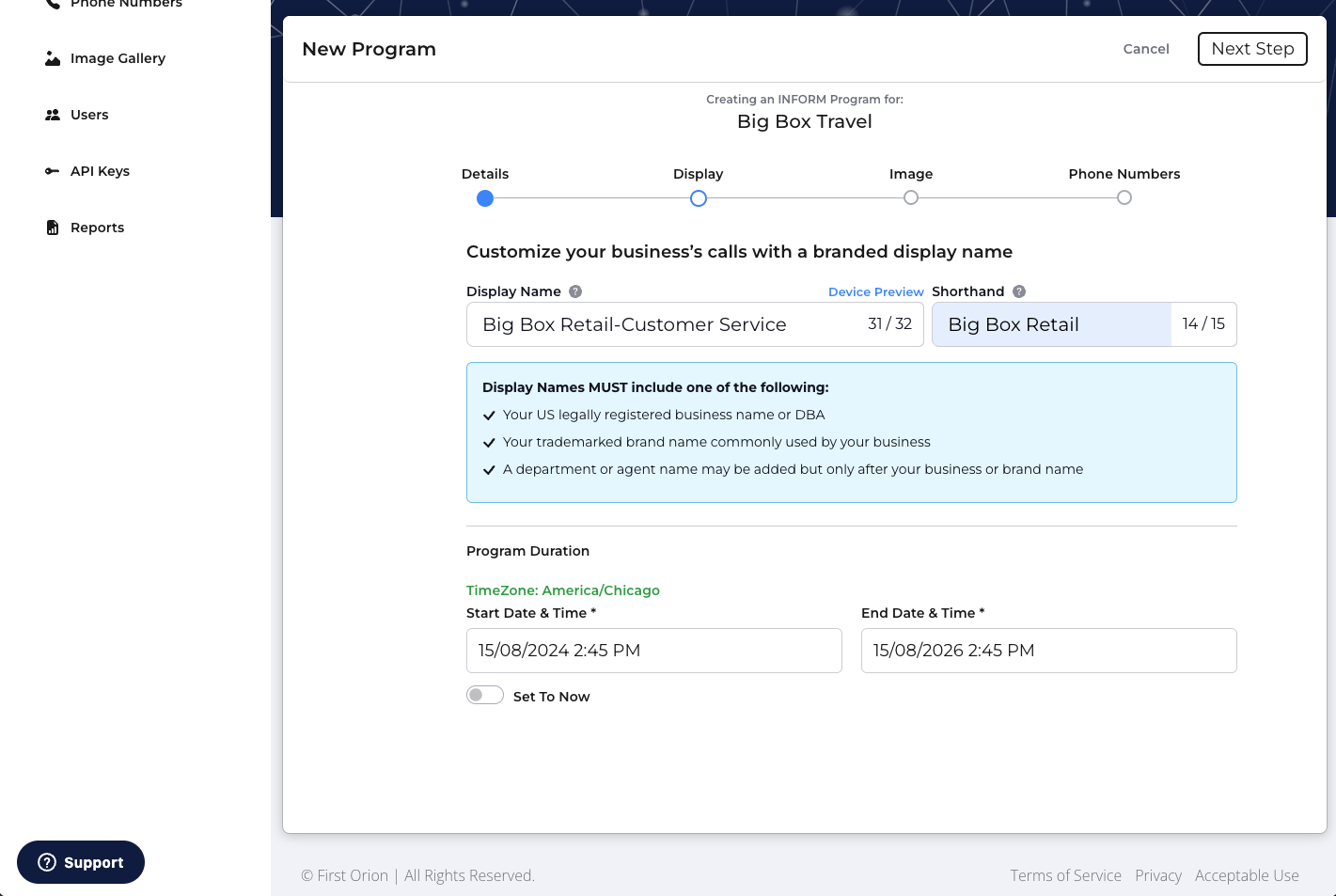Click the Display Name help question icon
The width and height of the screenshot is (1336, 896).
tap(575, 291)
